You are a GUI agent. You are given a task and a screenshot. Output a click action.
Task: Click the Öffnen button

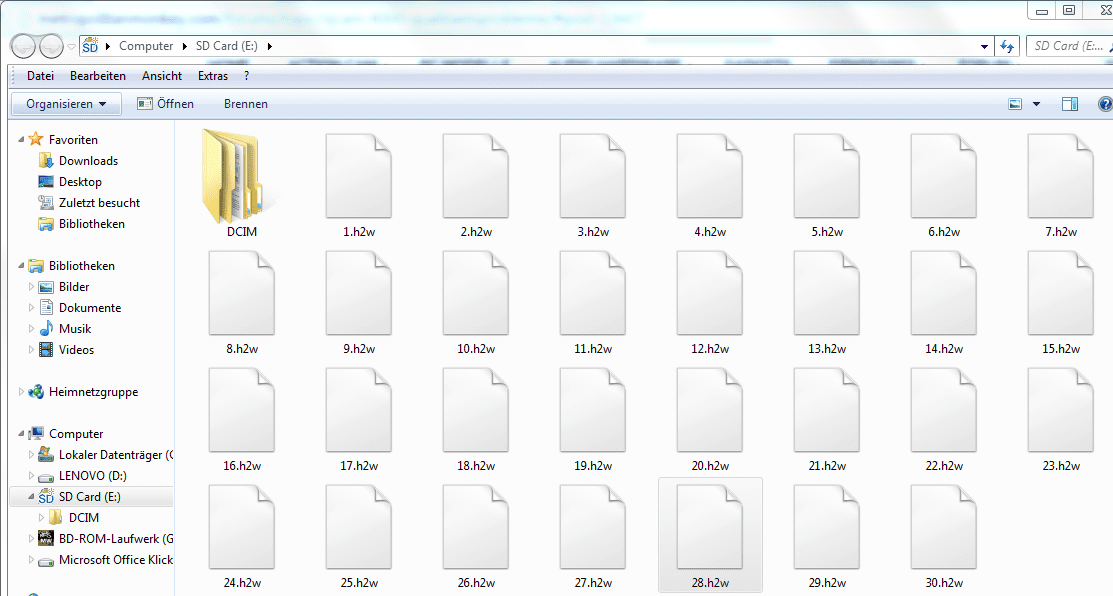166,104
